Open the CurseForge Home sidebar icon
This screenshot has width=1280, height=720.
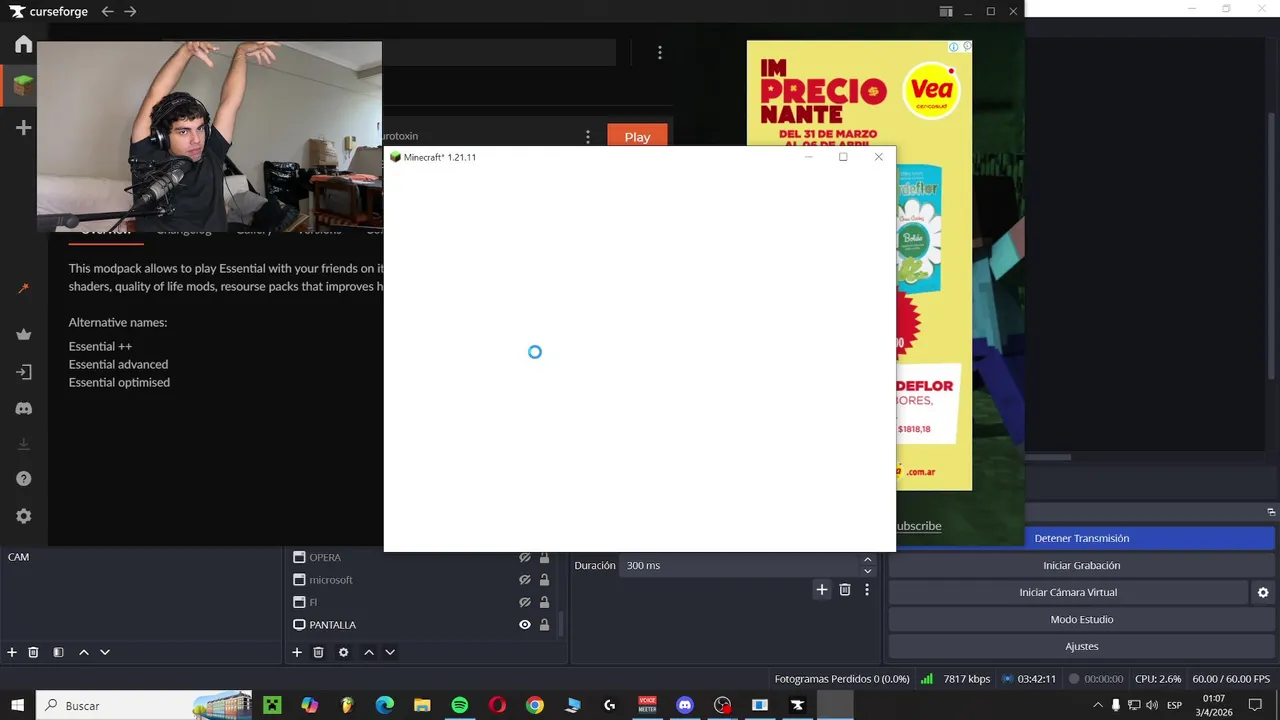23,44
